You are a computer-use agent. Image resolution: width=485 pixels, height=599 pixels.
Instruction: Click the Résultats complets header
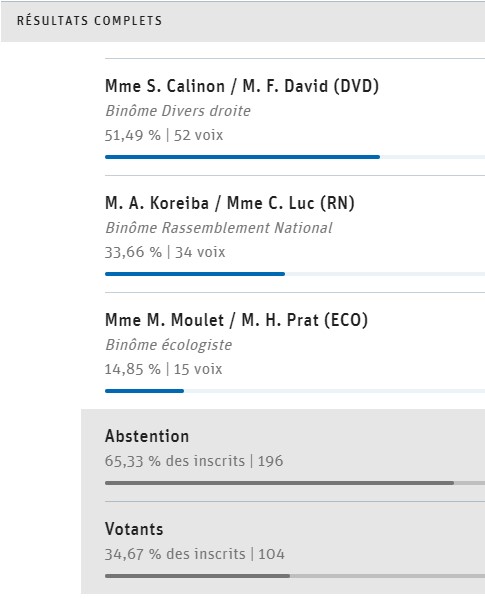89,21
